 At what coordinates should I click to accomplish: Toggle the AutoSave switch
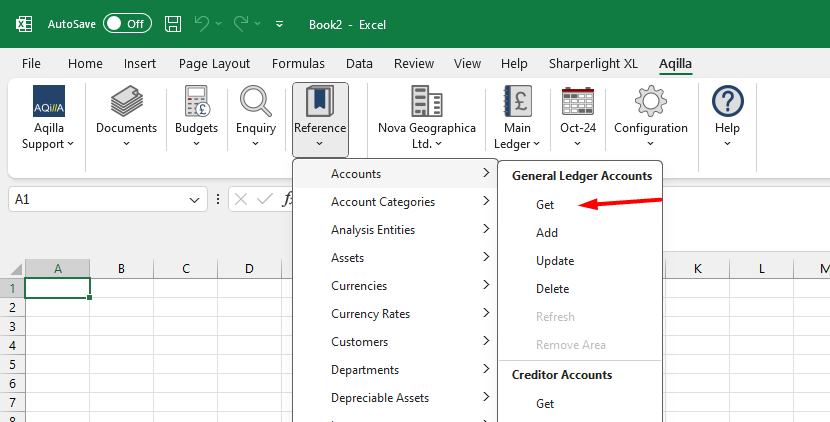(x=126, y=23)
